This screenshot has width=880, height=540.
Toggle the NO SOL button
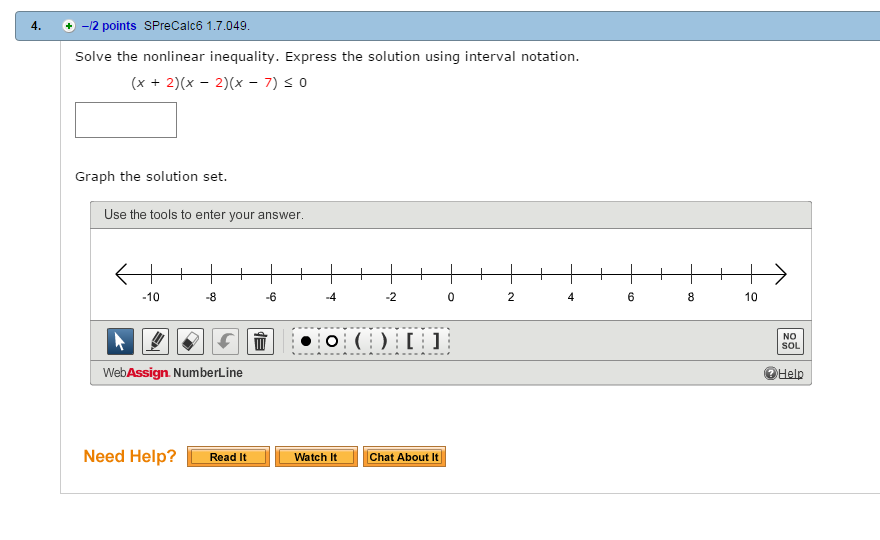click(790, 341)
